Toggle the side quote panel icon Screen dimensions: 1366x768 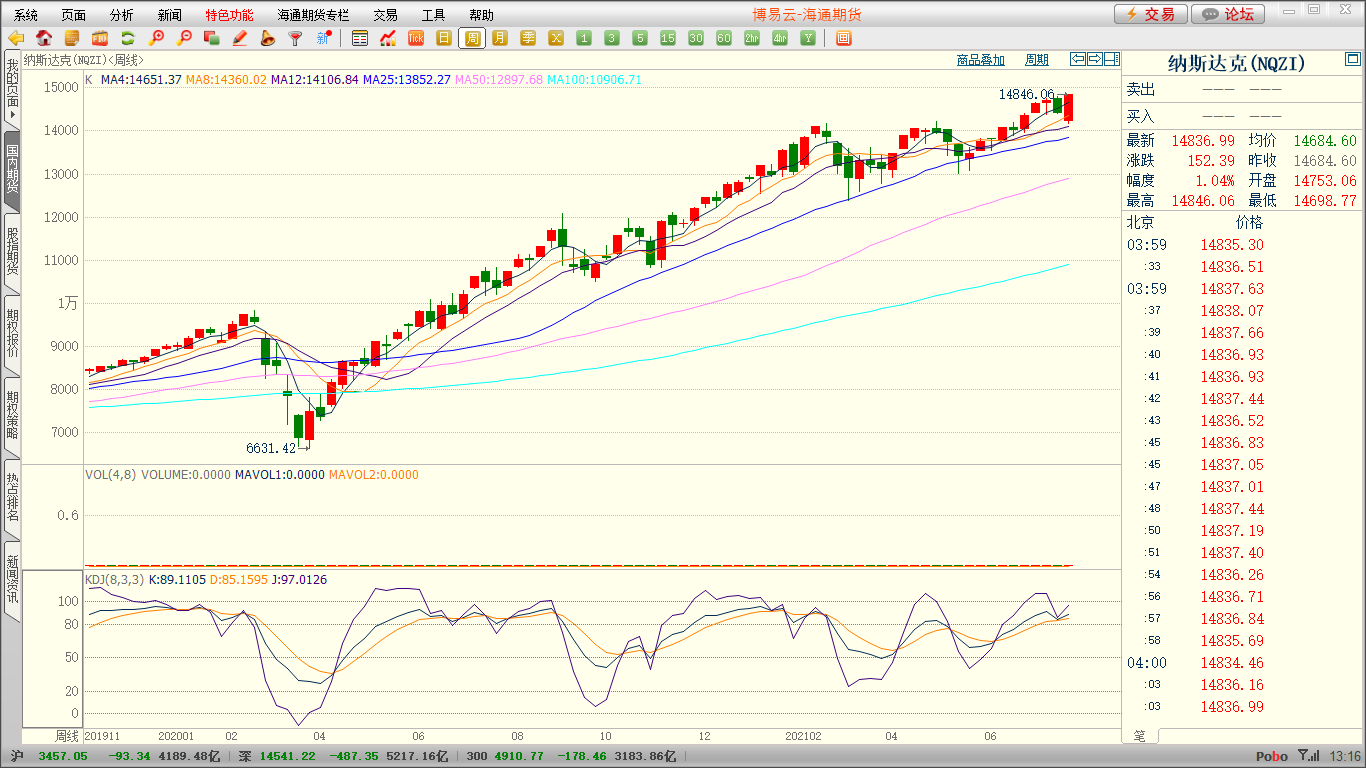tap(1112, 59)
